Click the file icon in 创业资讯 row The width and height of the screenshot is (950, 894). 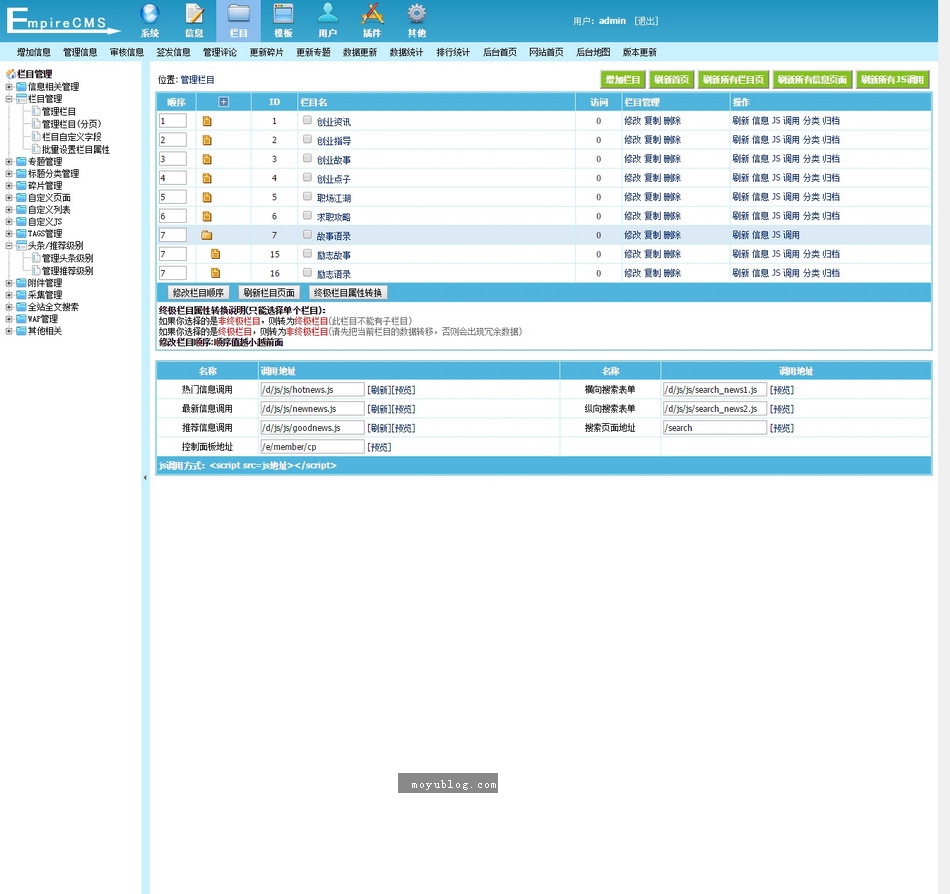(207, 121)
